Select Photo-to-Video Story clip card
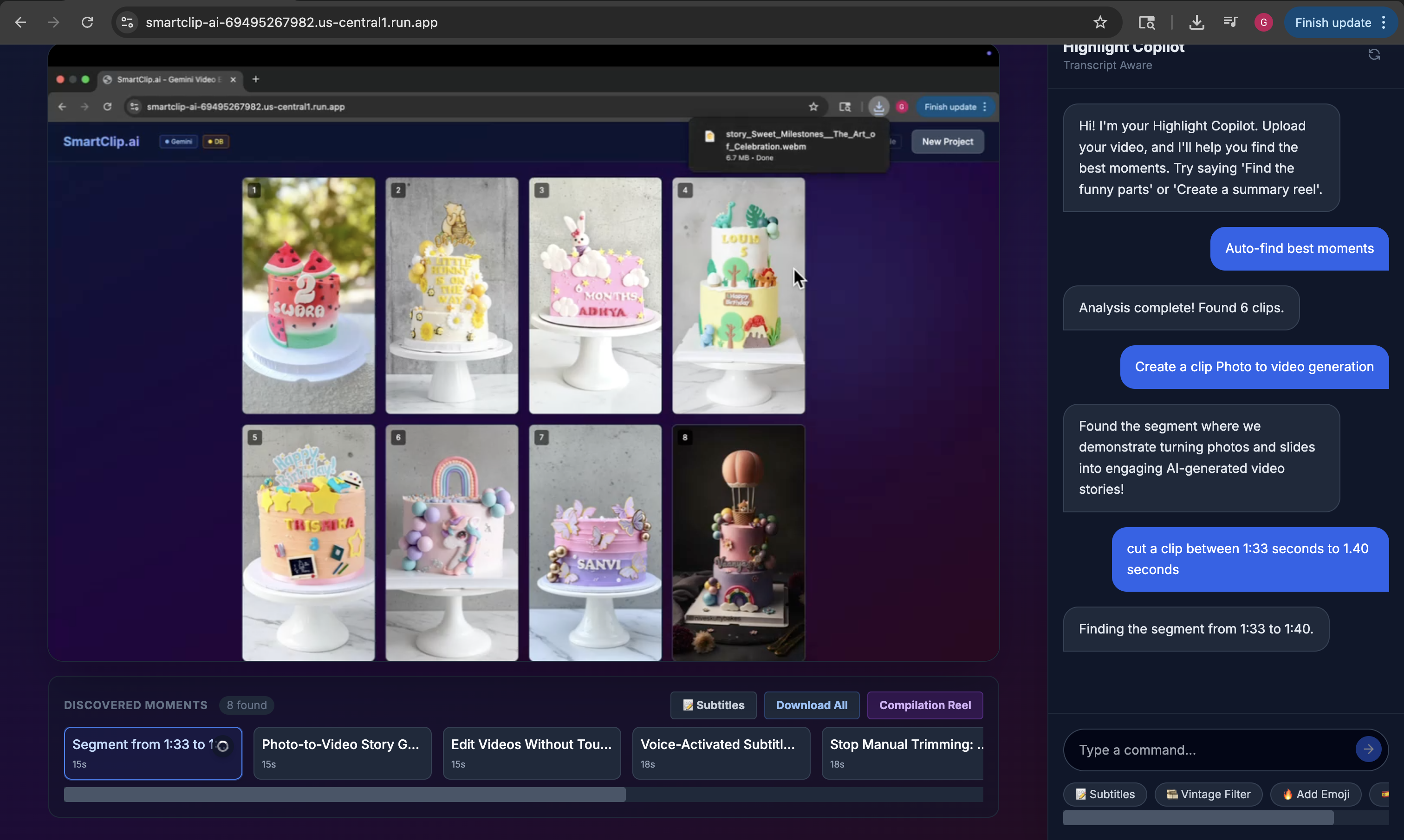1404x840 pixels. [342, 753]
